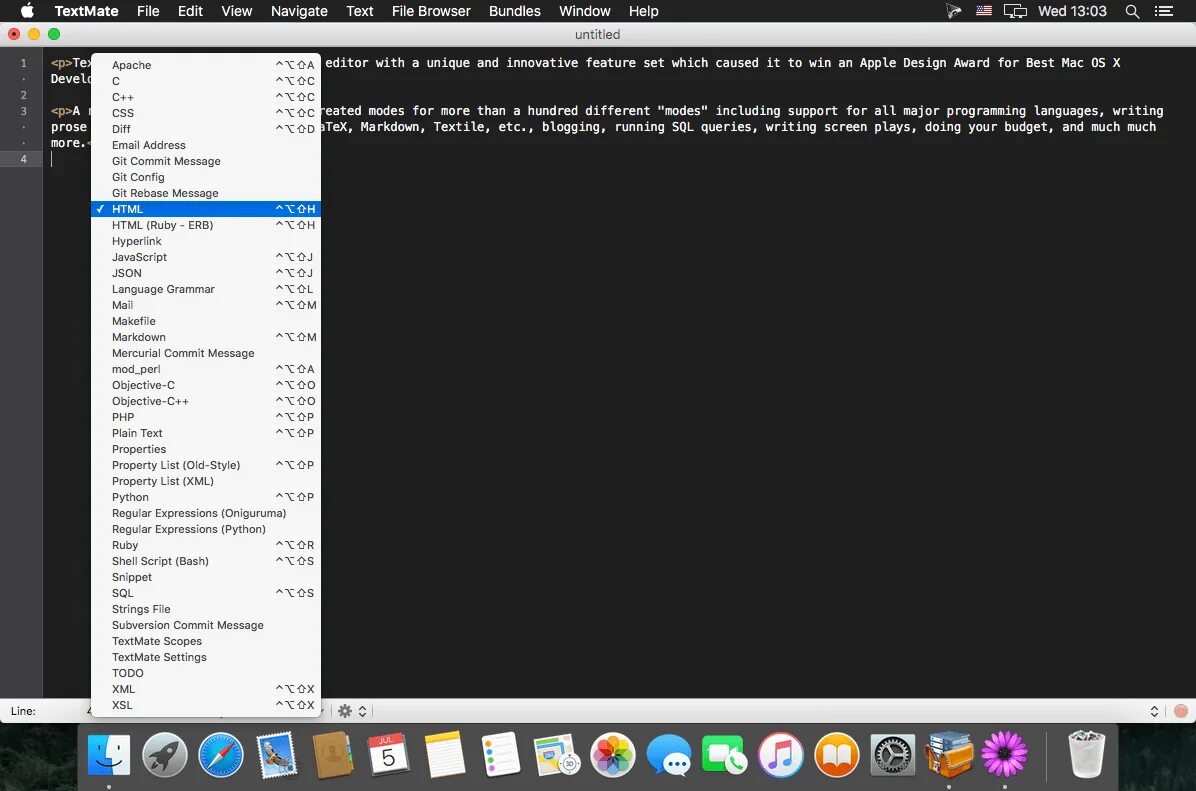Open the bundle actions gear menu
This screenshot has width=1196, height=791.
click(351, 711)
